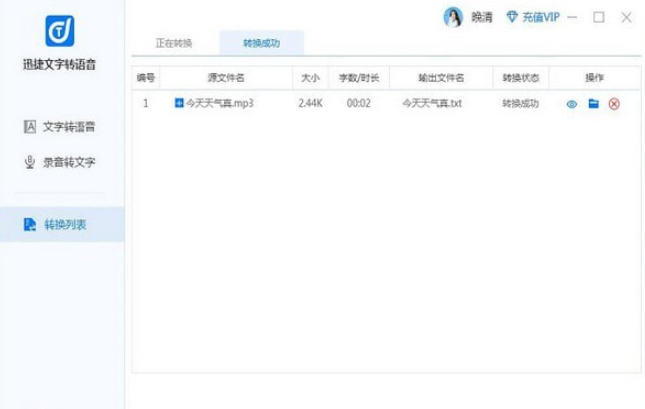Viewport: 645px width, 409px height.
Task: Click the 大小 column header
Action: click(x=310, y=78)
